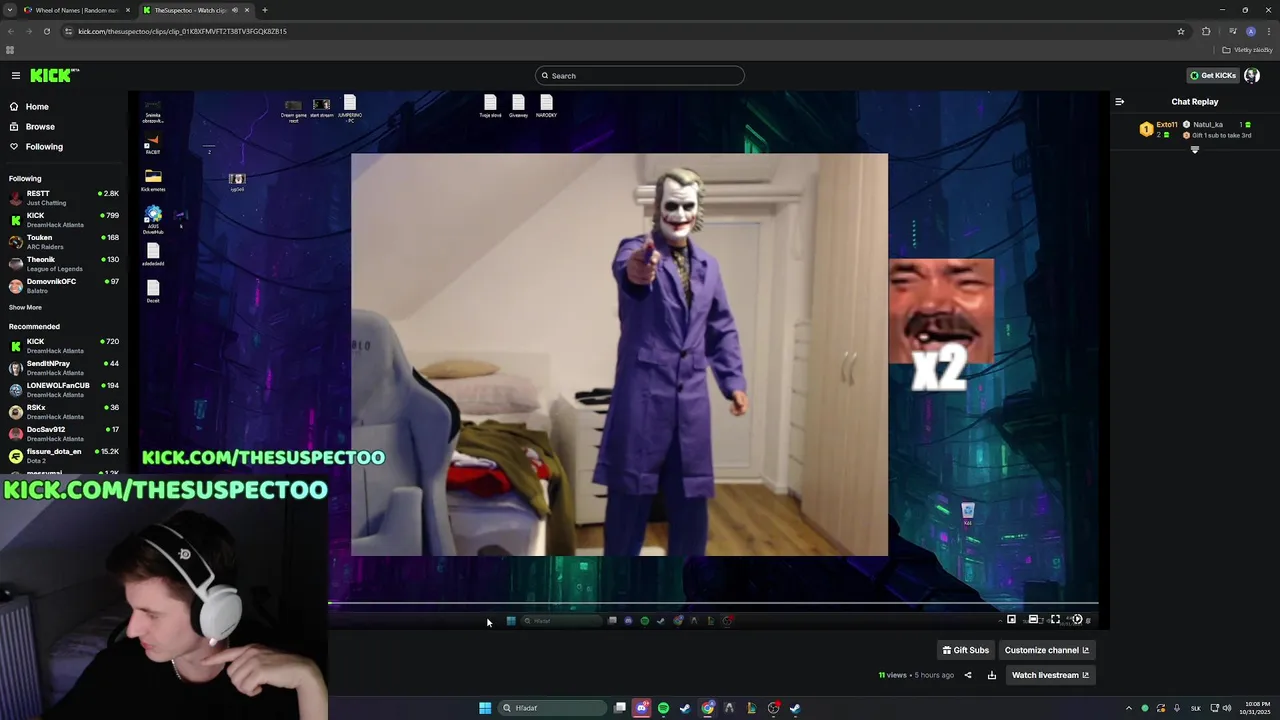Screen dimensions: 1280x720
Task: Open the tab search dropdown
Action: click(x=10, y=10)
